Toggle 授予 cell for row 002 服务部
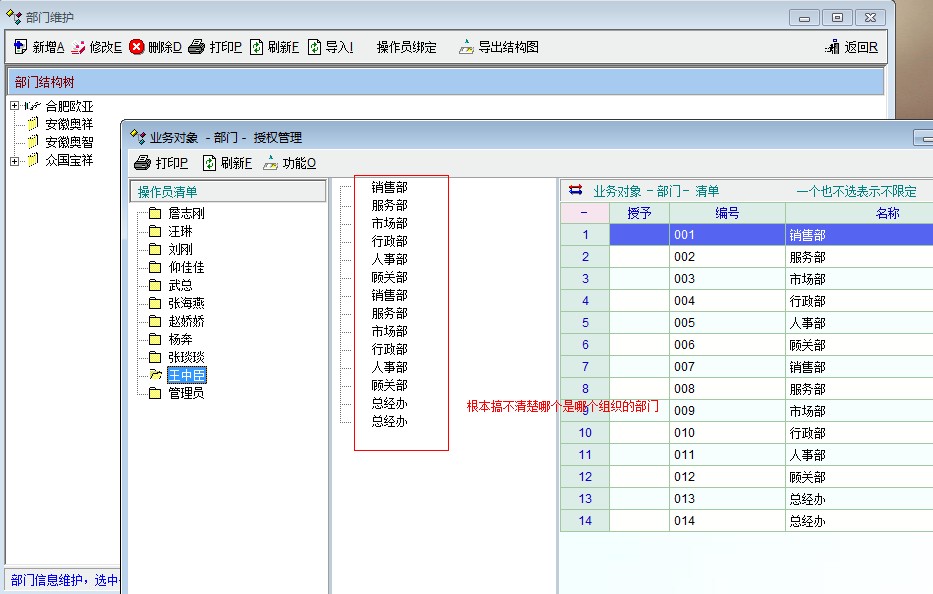 639,257
